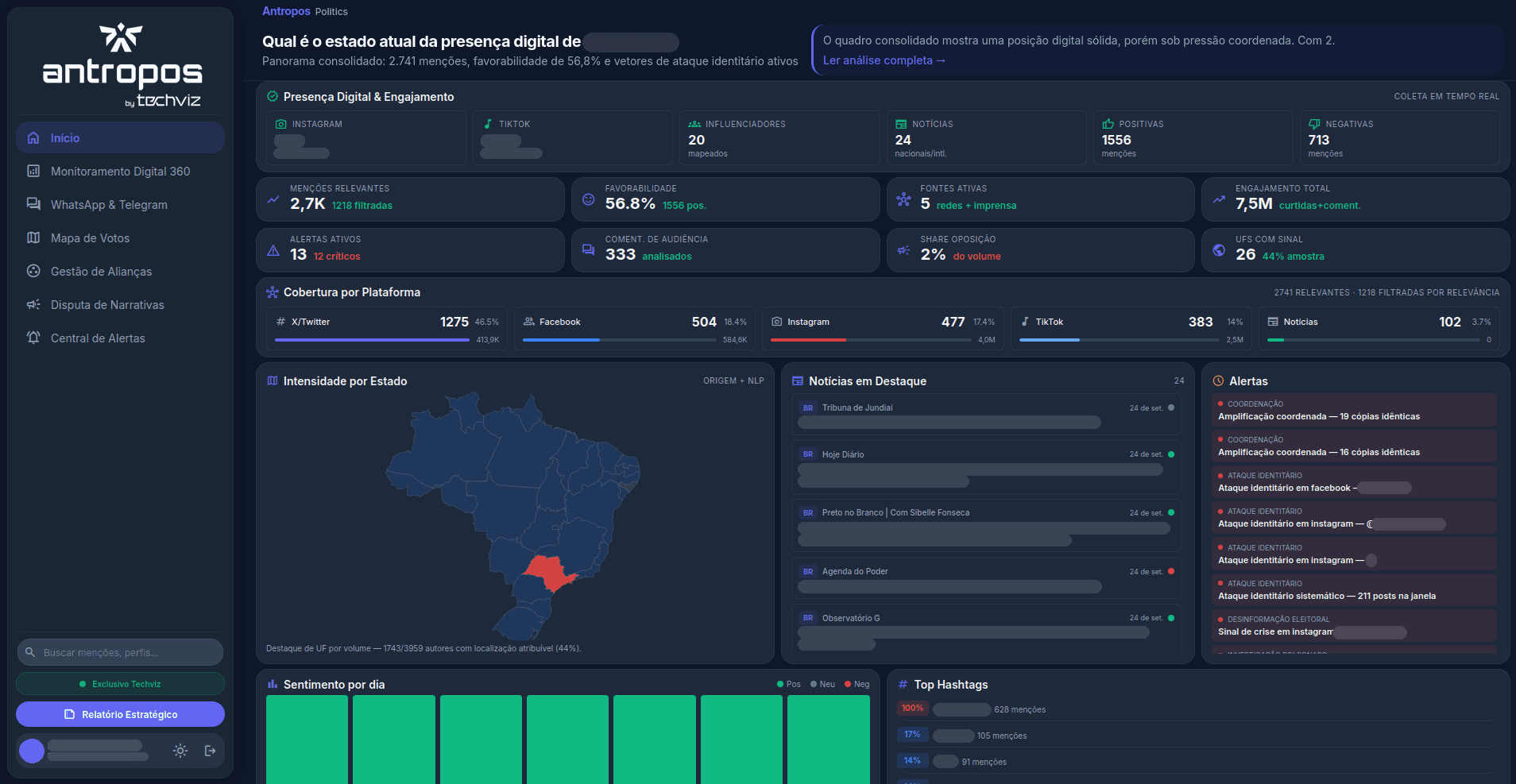Click the Coment. de Audiência chat icon
This screenshot has height=784, width=1516.
(588, 250)
